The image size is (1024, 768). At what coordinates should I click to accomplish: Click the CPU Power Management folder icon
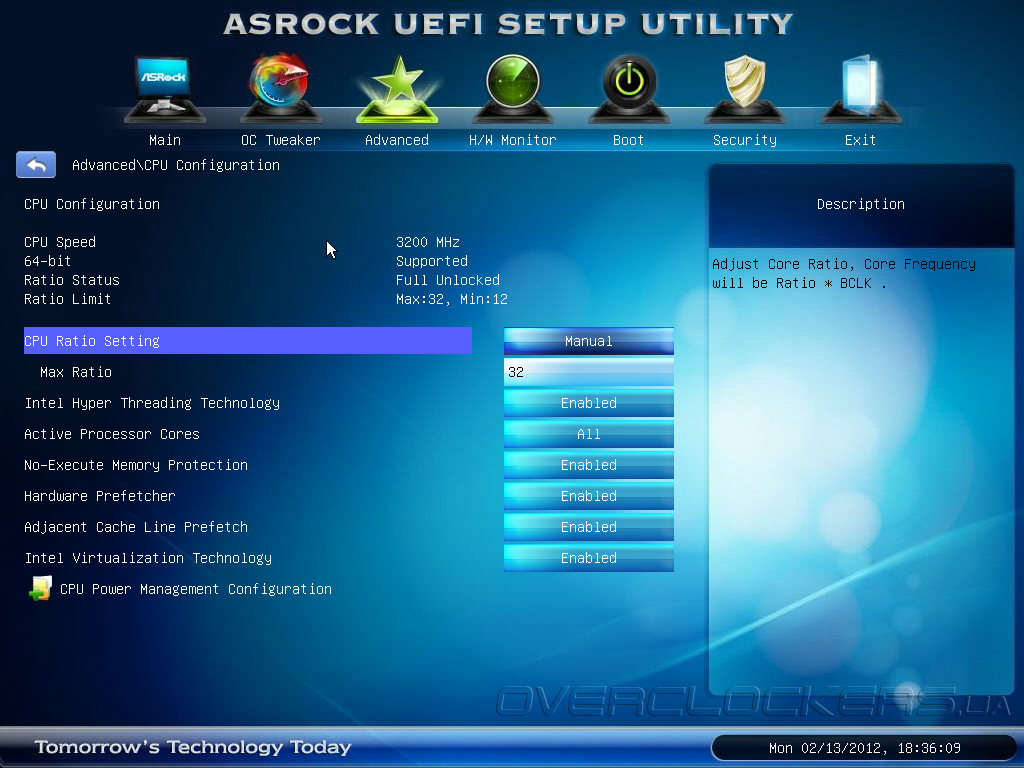tap(40, 588)
